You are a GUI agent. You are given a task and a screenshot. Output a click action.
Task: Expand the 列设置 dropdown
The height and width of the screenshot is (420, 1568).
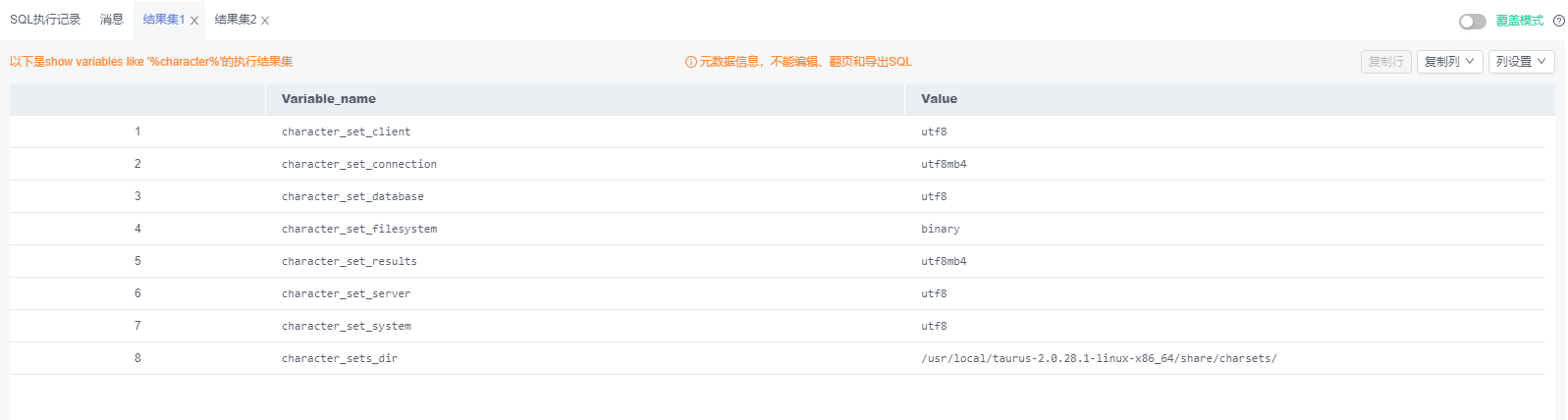click(1521, 62)
